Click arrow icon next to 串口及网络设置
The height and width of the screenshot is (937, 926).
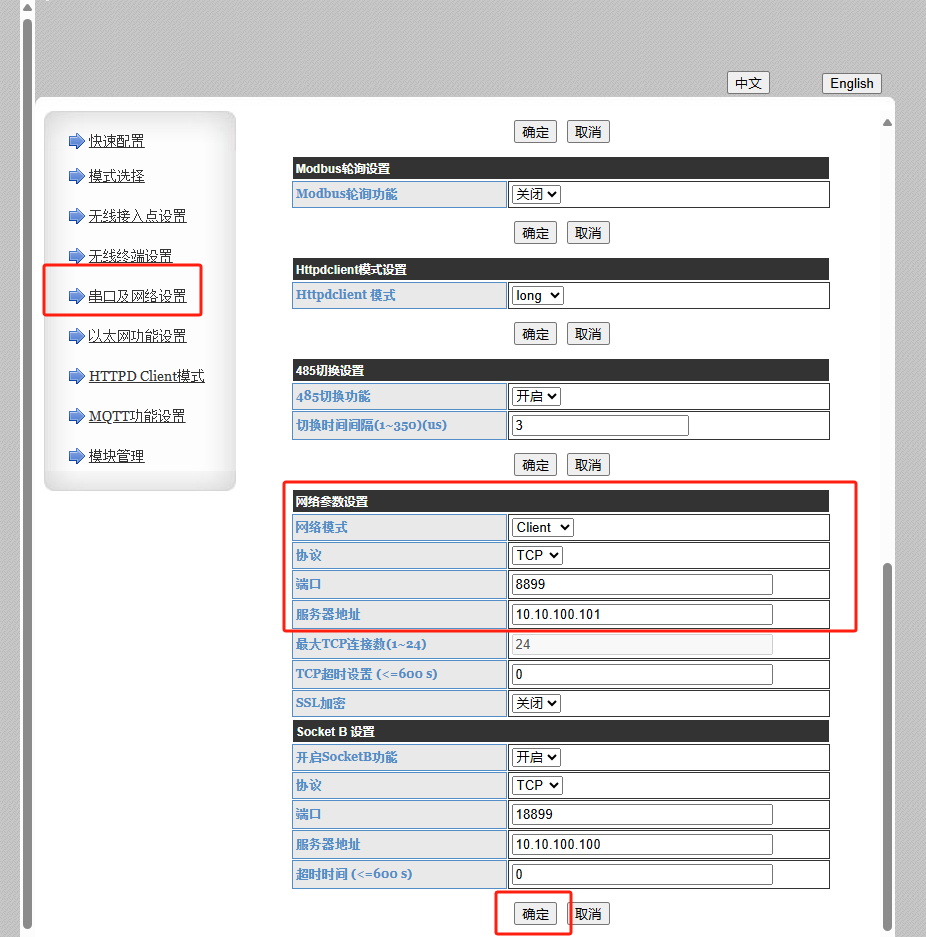[x=76, y=296]
